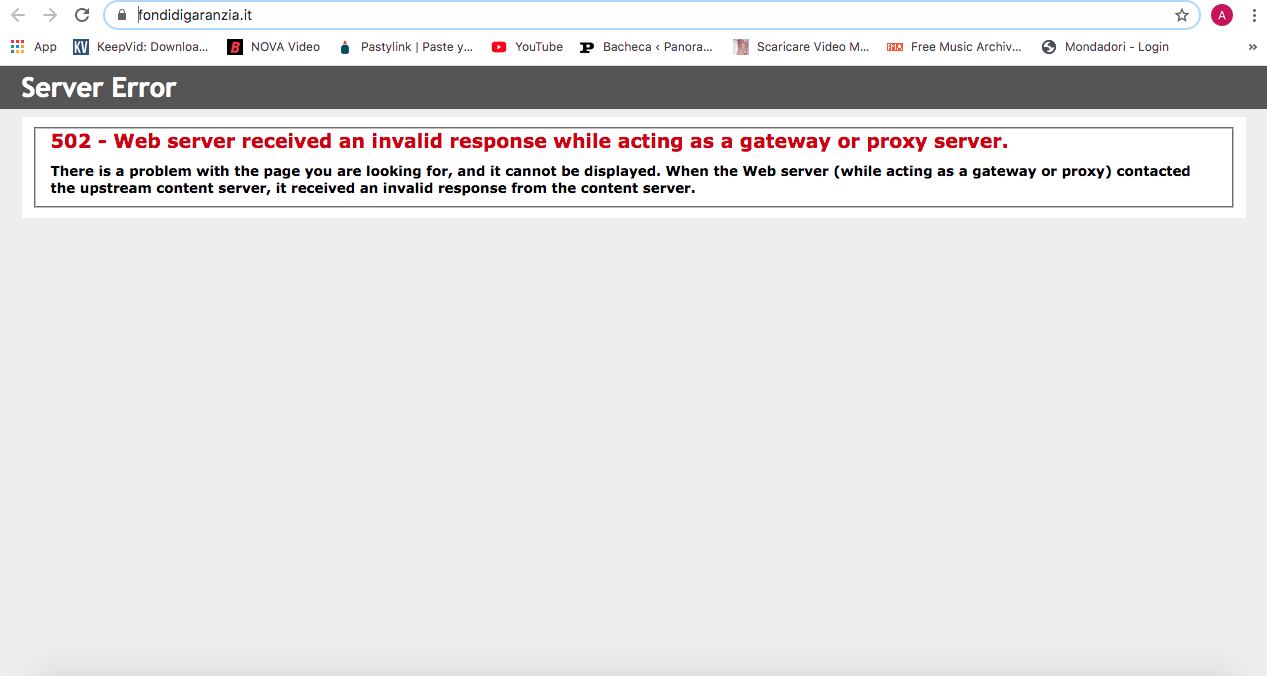Reload the current page

(82, 15)
